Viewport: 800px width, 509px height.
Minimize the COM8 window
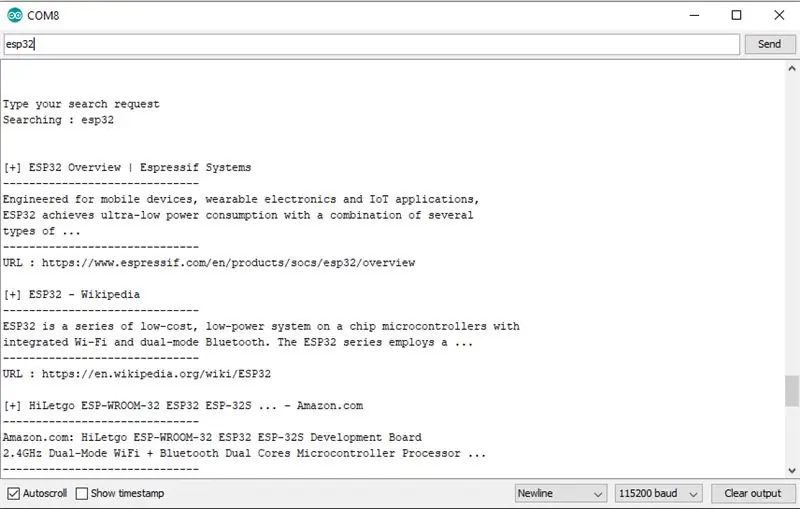[x=694, y=15]
